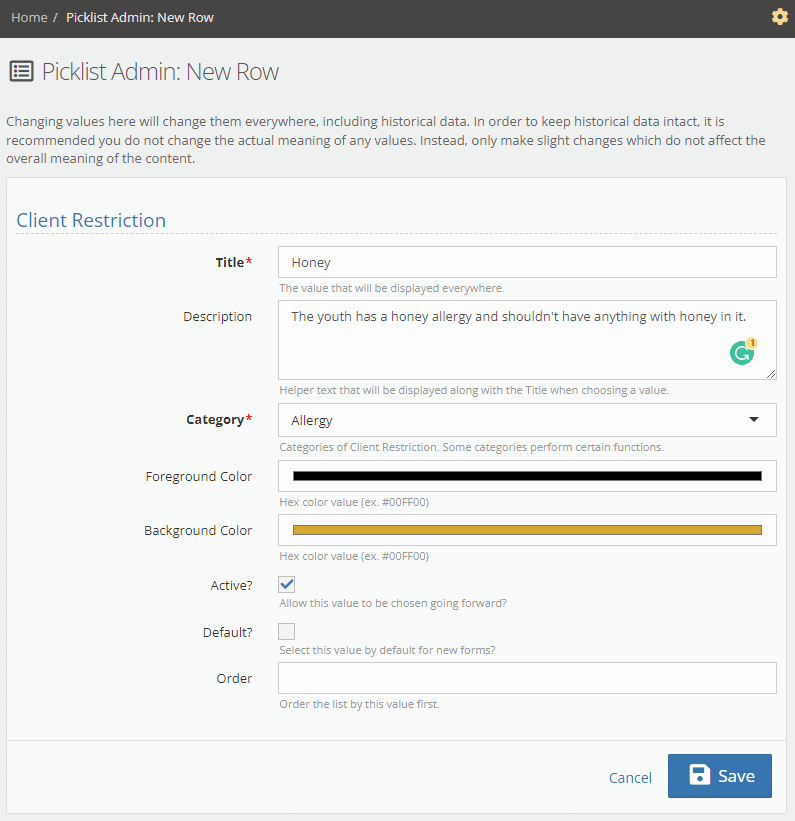
Task: Save the new picklist row
Action: [720, 776]
